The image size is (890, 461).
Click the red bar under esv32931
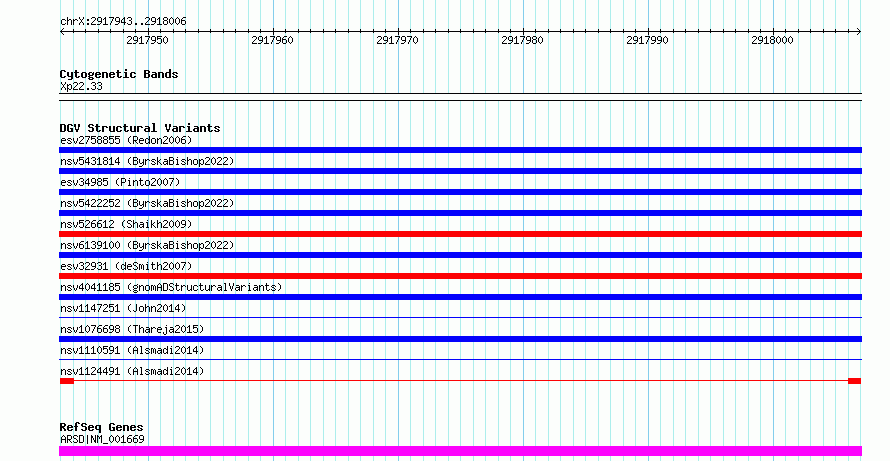pos(460,276)
